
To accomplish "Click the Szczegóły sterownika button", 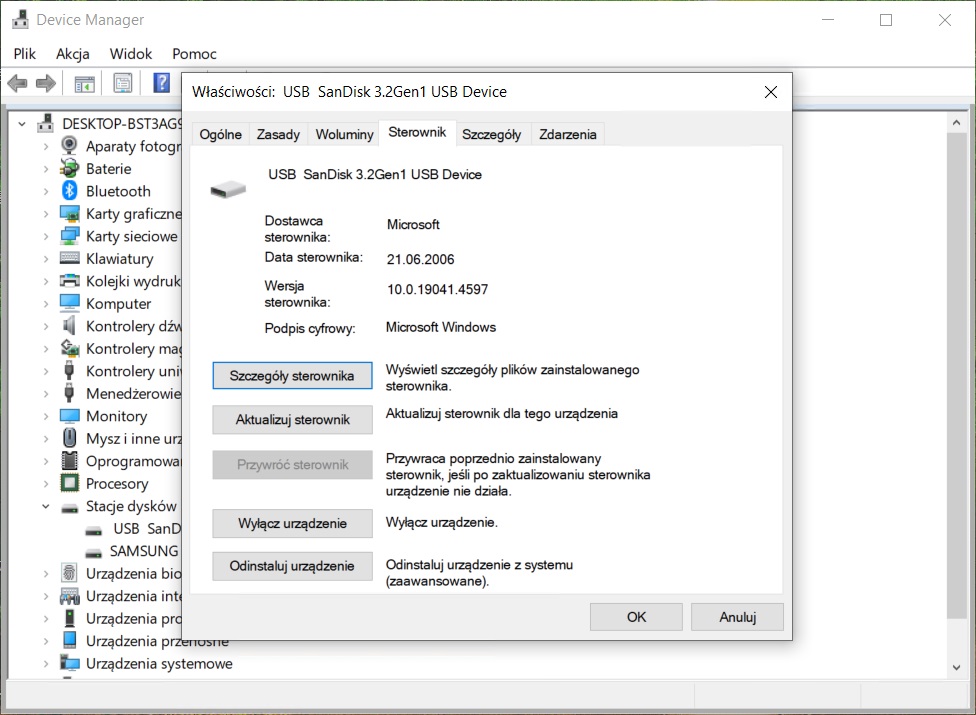I will (x=292, y=376).
